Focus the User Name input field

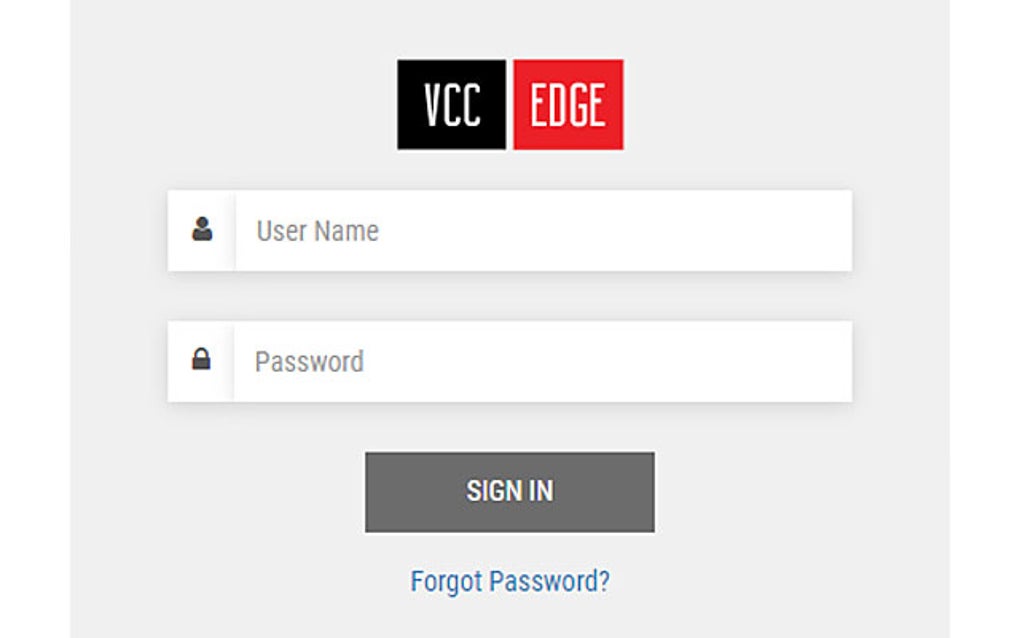(542, 231)
